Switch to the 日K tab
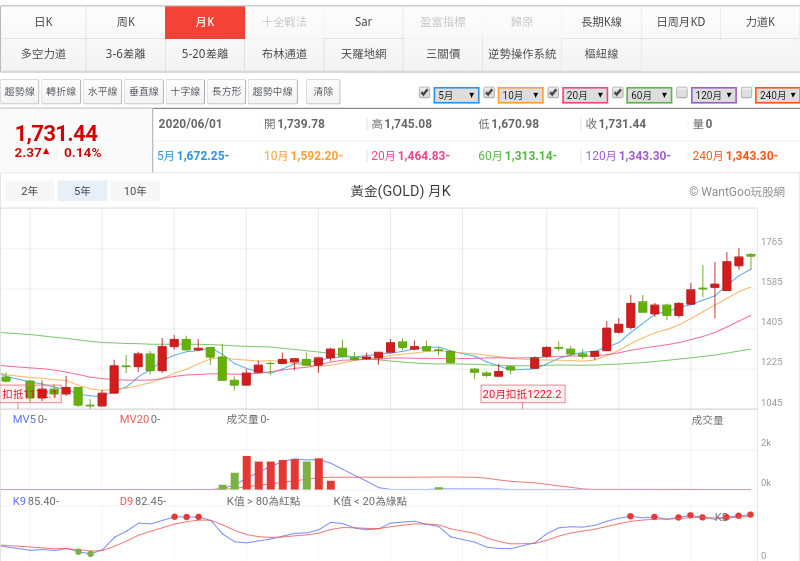Image resolution: width=800 pixels, height=561 pixels. pos(43,22)
